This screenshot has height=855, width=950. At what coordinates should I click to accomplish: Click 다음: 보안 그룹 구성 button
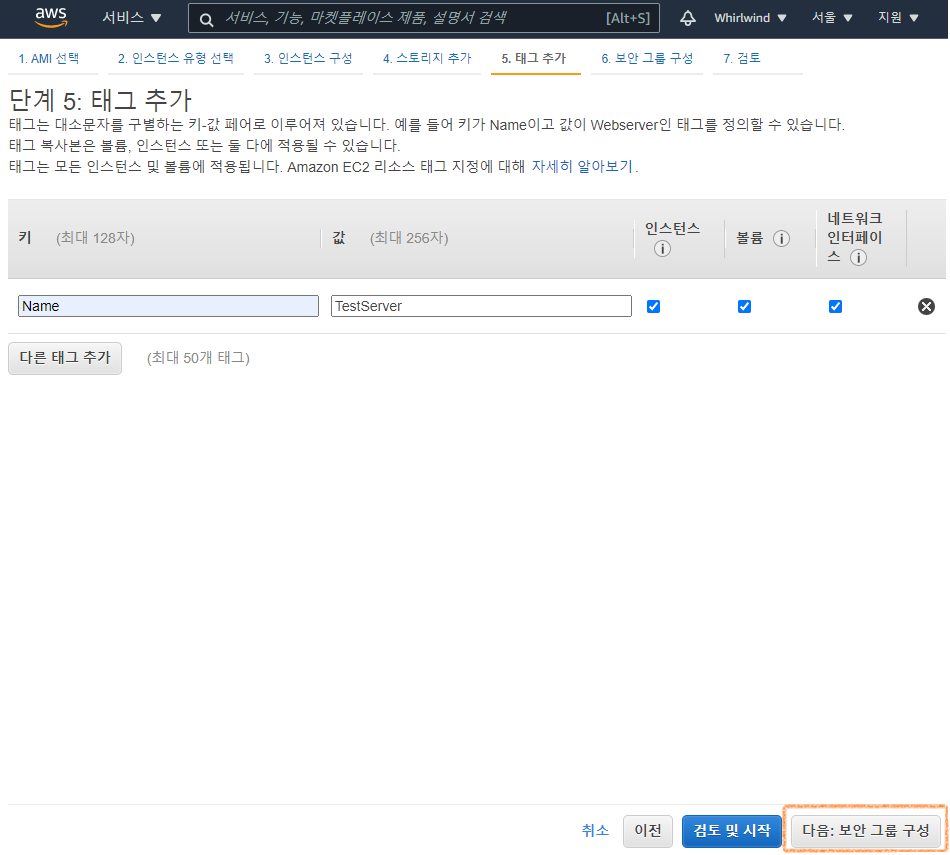coord(866,831)
